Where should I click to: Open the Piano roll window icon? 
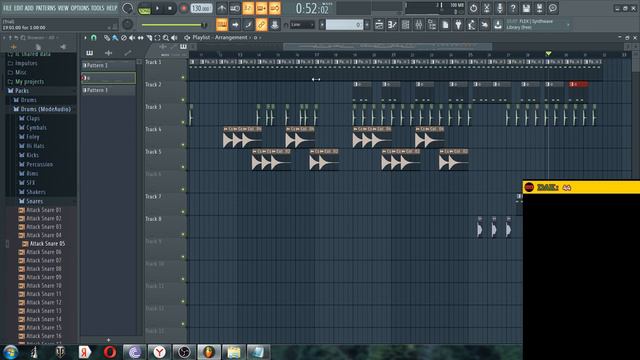click(392, 25)
